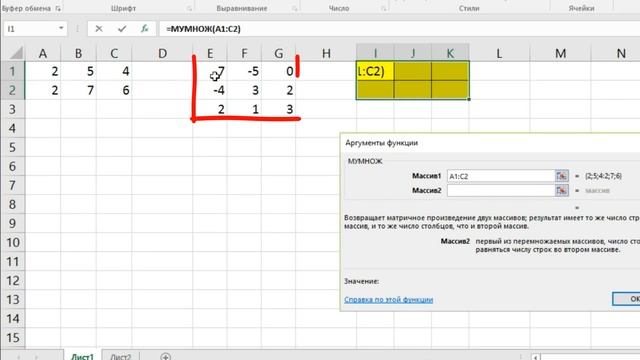Screen dimensions: 640x360
Task: Click cell C1 containing 4
Action: (x=114, y=71)
